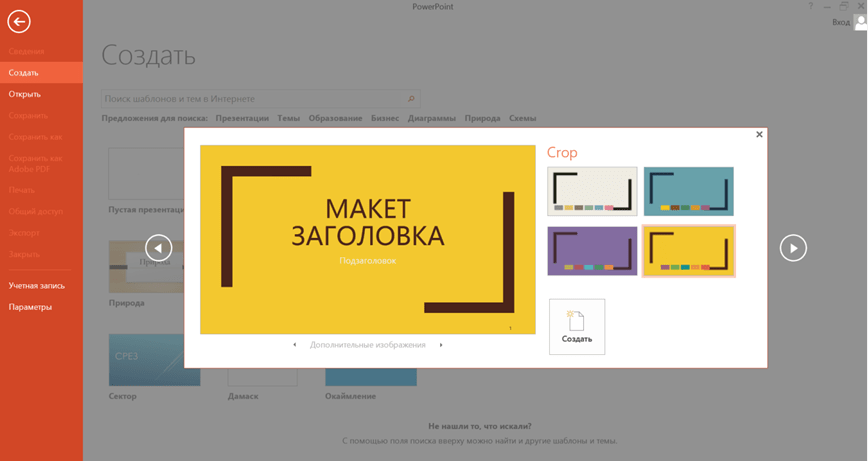Select the teal color variant thumbnail
This screenshot has height=461, width=868.
[688, 191]
